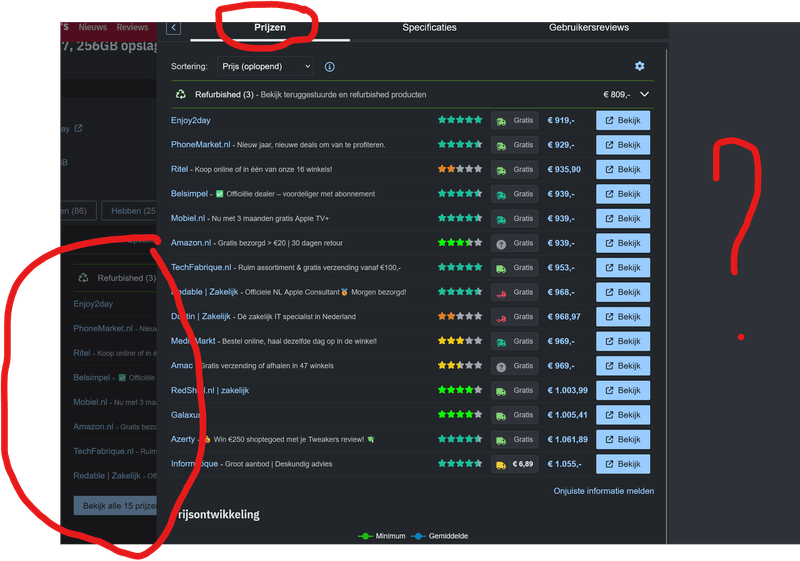This screenshot has height=561, width=800.
Task: Open the Mobiel.nl shop link
Action: click(x=188, y=218)
